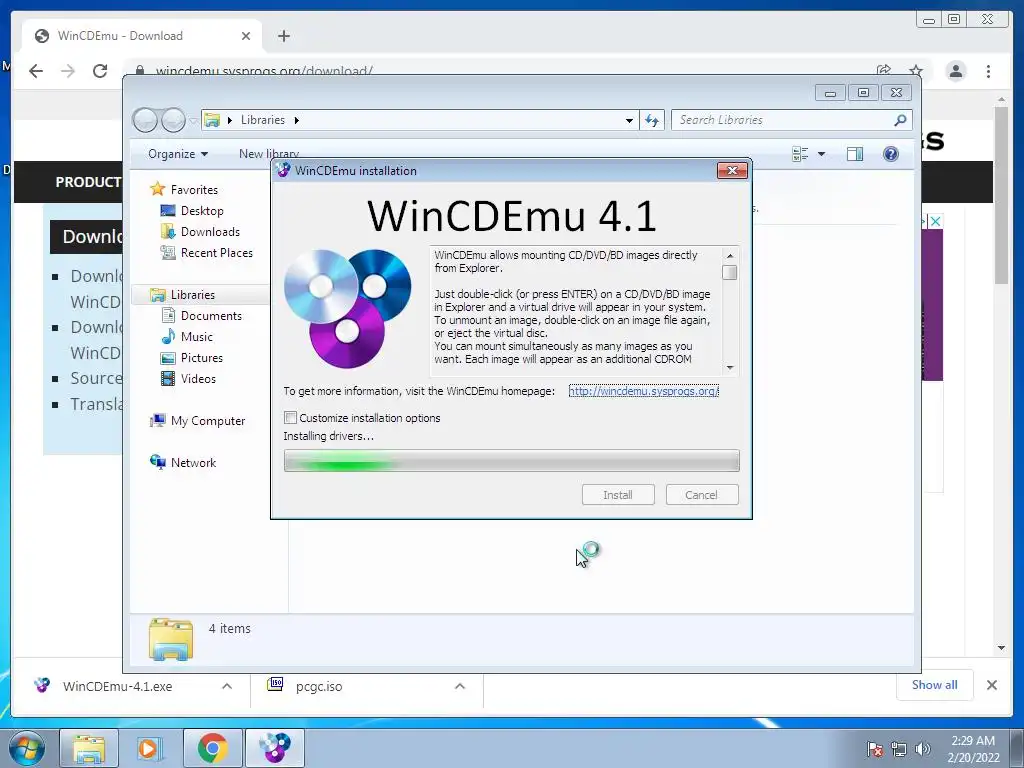Open Organize menu in Explorer
This screenshot has width=1024, height=768.
[178, 154]
